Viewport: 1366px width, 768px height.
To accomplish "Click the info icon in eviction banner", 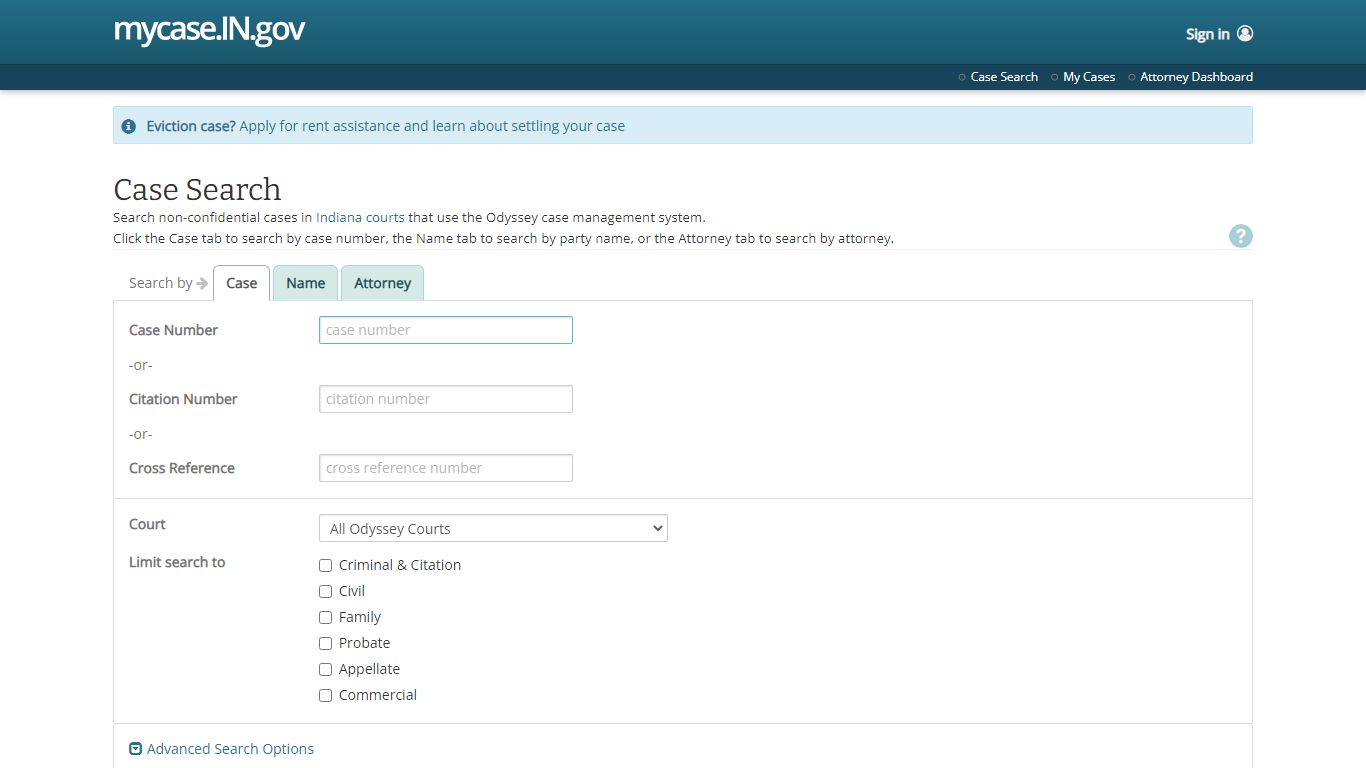I will coord(128,126).
